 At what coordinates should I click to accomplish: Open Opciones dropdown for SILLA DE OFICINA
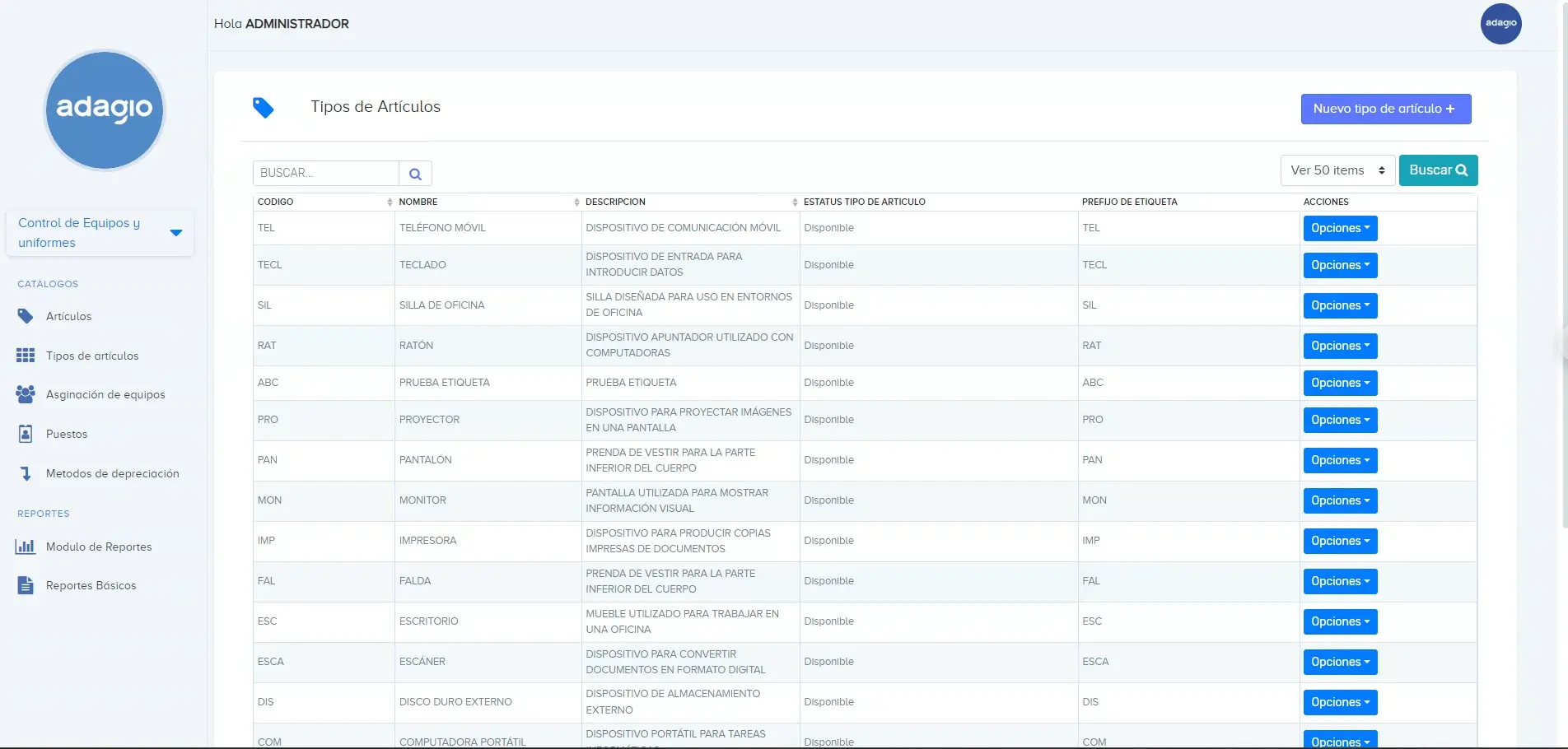[x=1340, y=305]
